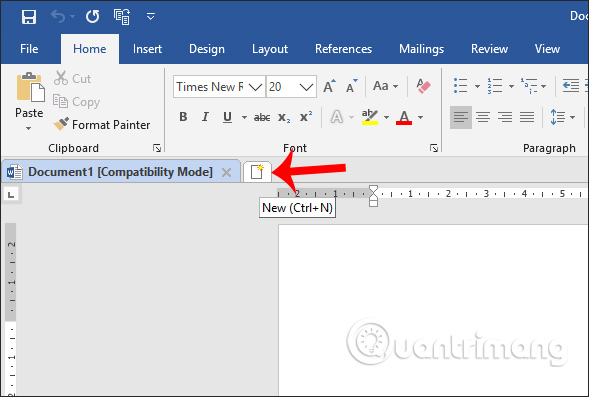Click the Decrease Indent icon
This screenshot has width=589, height=397.
(x=571, y=86)
